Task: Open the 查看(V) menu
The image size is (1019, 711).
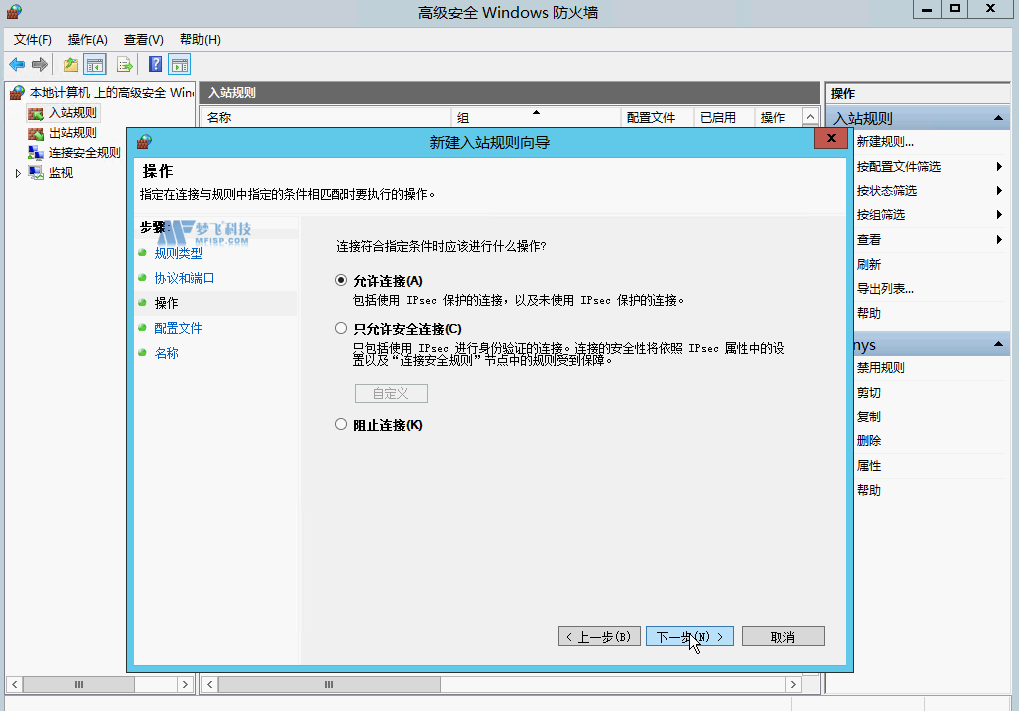Action: pos(143,39)
